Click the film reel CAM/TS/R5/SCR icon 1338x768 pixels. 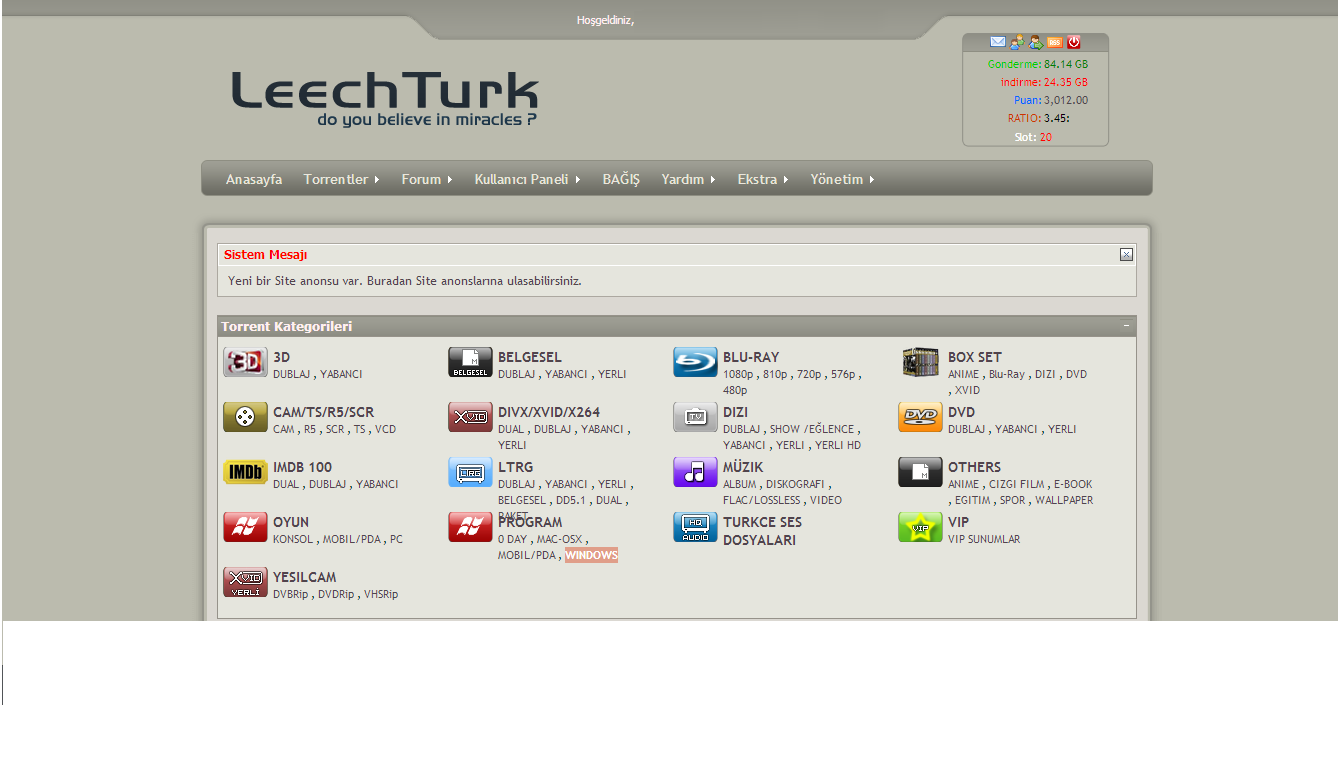(245, 417)
